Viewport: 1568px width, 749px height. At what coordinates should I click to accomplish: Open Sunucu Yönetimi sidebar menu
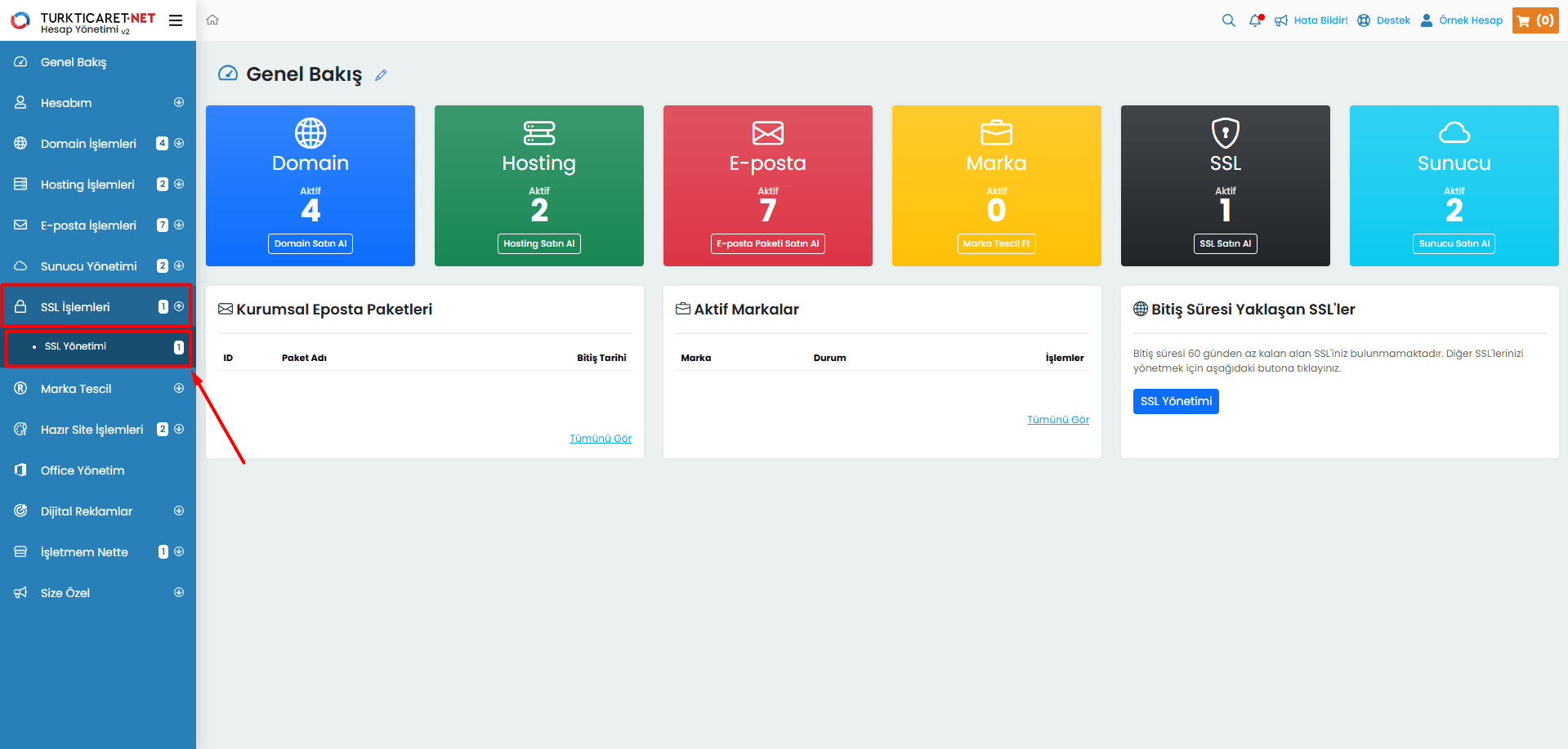click(x=98, y=266)
